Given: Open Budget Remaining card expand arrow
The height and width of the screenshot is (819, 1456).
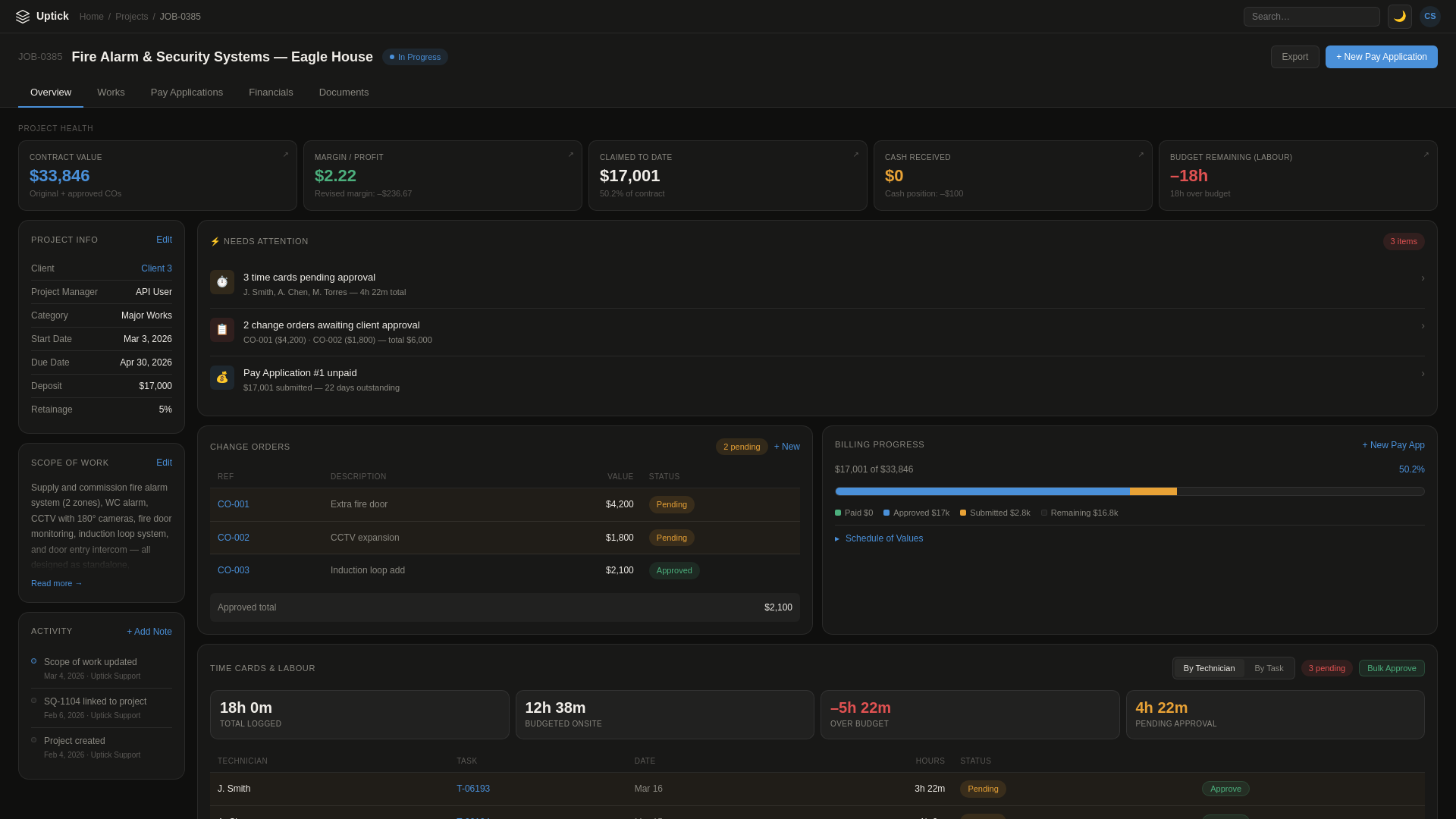Looking at the screenshot, I should click(1426, 155).
